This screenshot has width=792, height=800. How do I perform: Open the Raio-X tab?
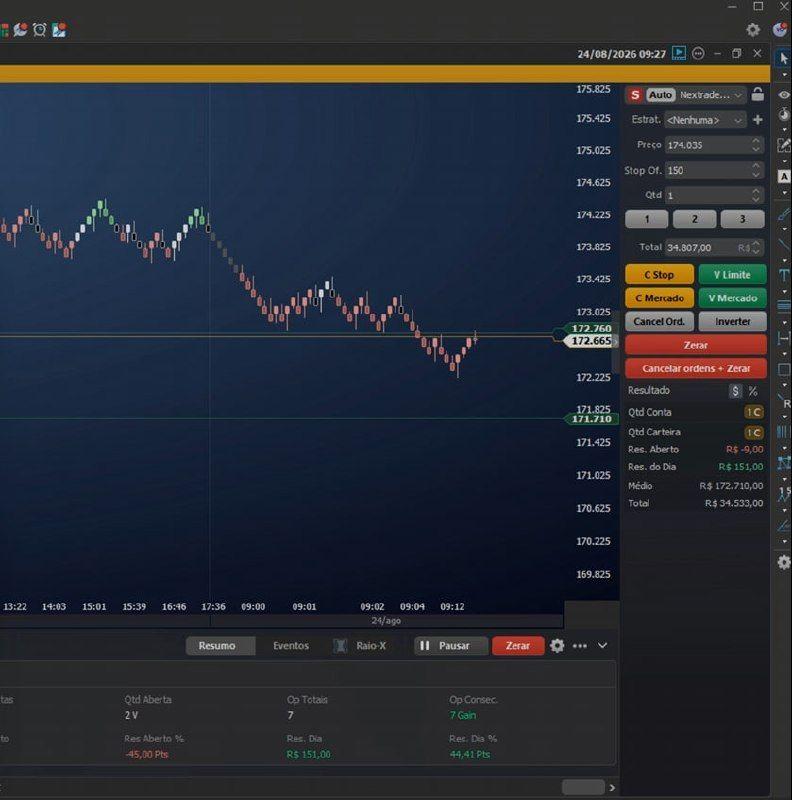tap(360, 645)
